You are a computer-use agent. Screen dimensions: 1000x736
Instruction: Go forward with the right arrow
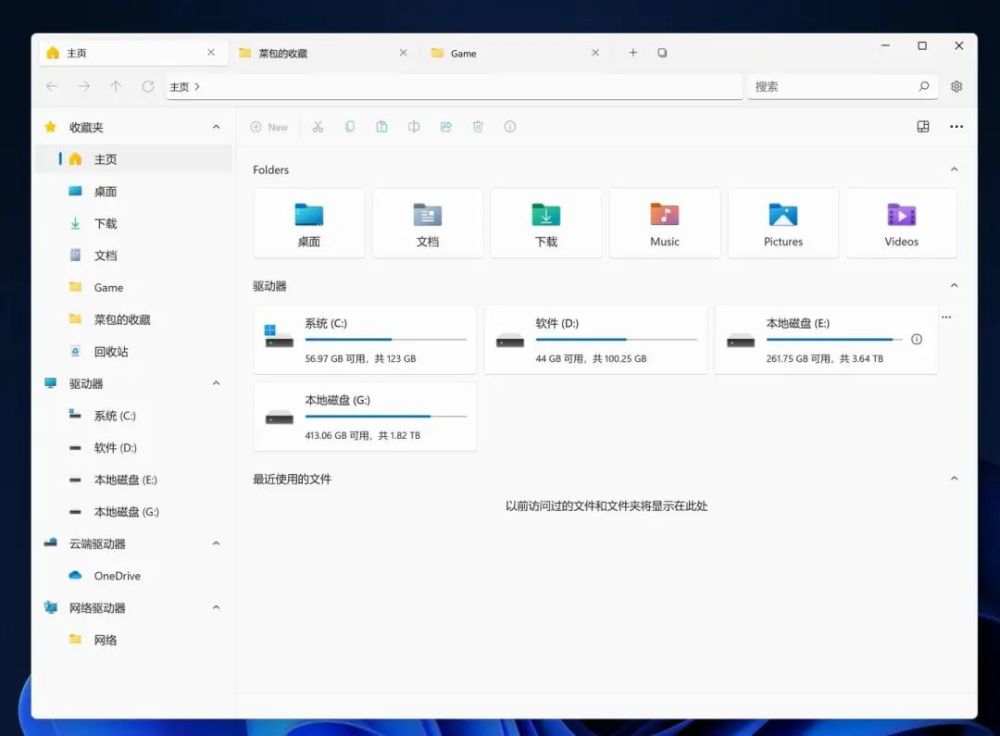point(84,86)
